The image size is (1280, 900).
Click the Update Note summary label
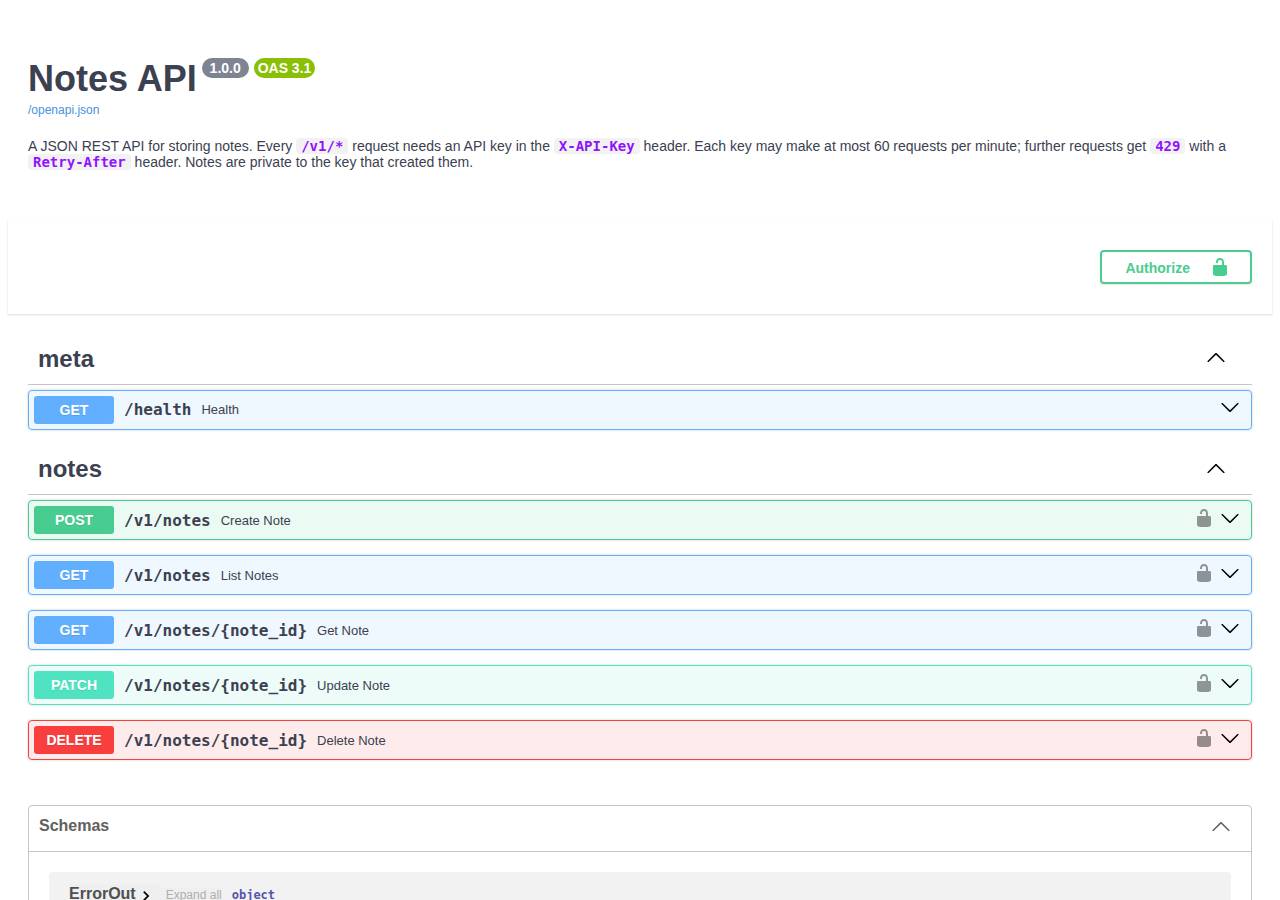353,685
